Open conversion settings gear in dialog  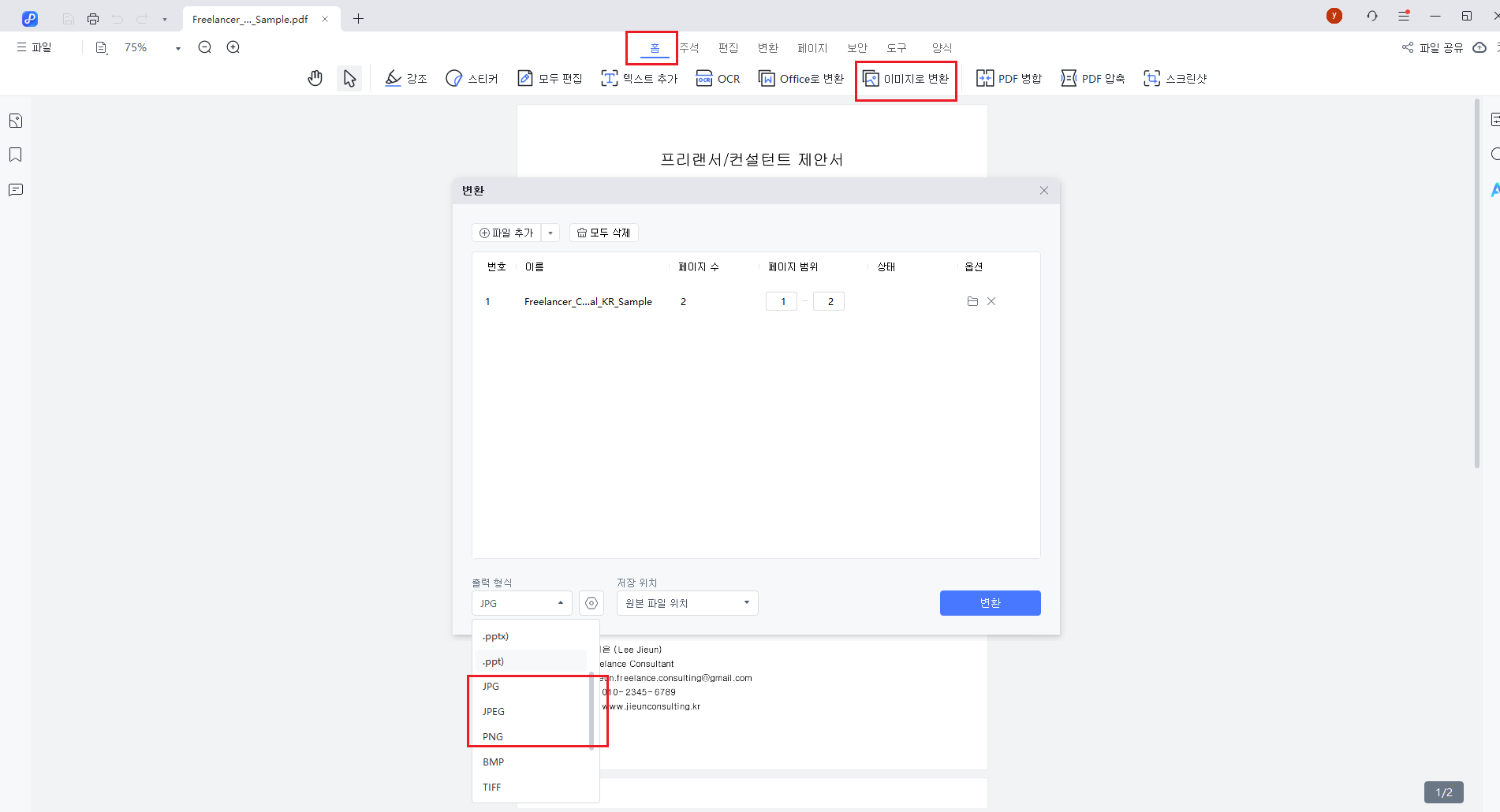[591, 602]
